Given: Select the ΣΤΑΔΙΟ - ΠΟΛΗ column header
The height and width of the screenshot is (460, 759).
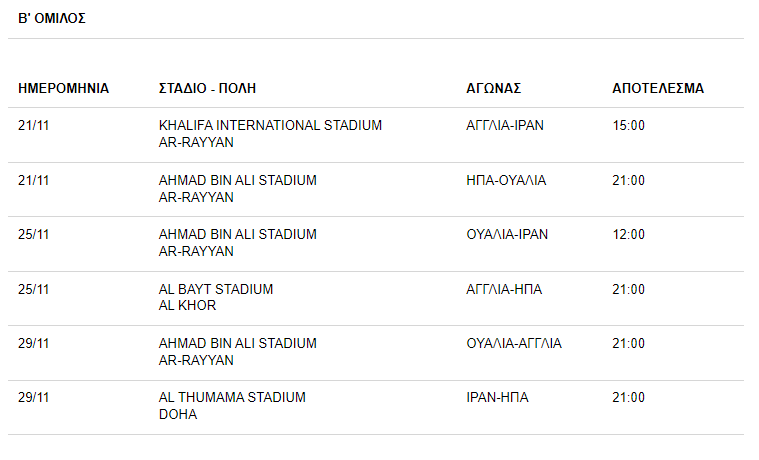Looking at the screenshot, I should tap(207, 88).
